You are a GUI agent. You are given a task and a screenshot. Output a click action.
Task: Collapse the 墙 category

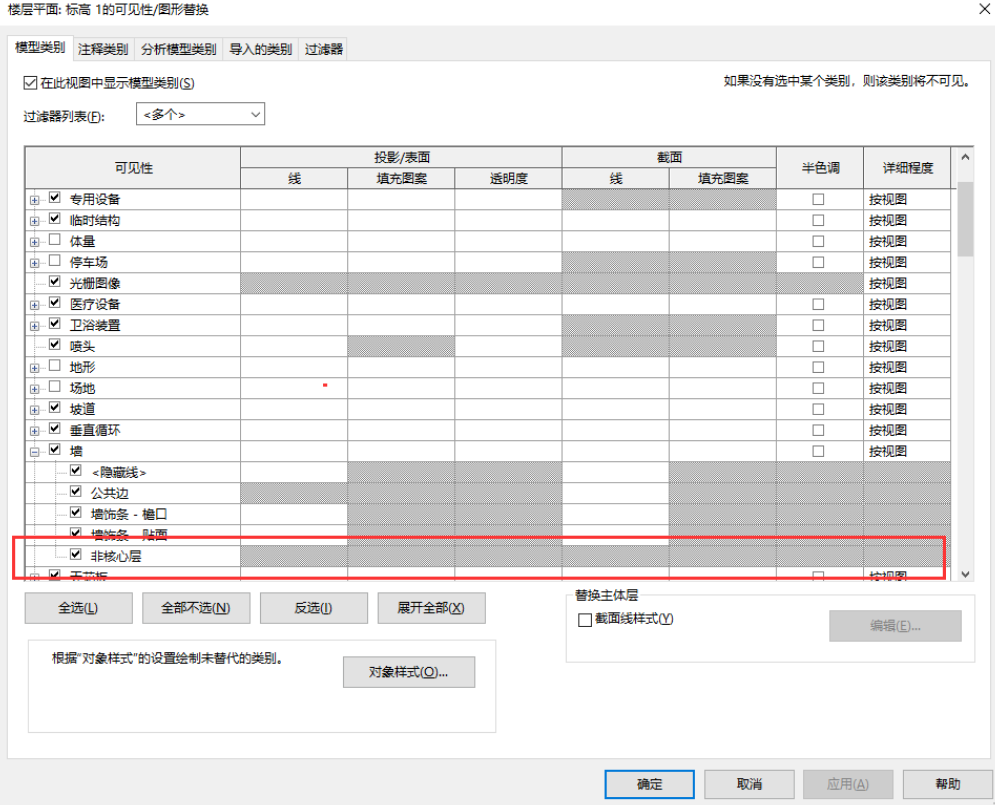[x=34, y=452]
